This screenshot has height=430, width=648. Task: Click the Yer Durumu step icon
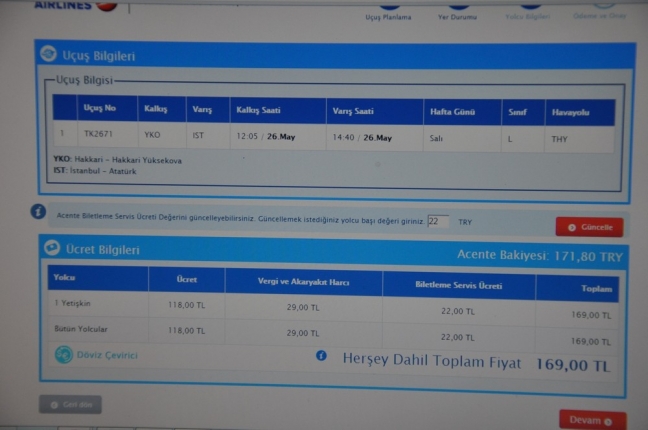point(457,5)
